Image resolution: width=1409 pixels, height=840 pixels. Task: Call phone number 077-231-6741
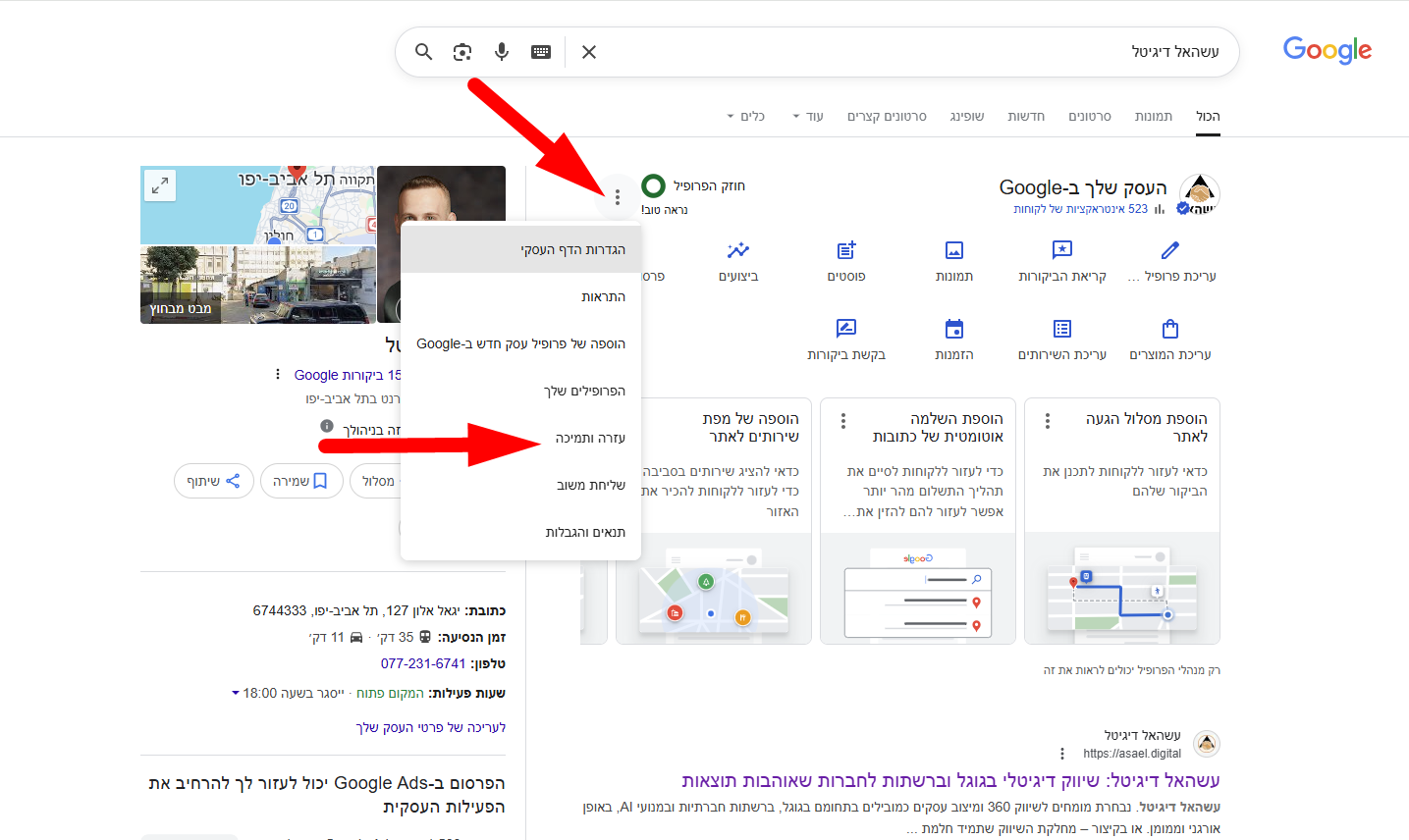pyautogui.click(x=423, y=663)
